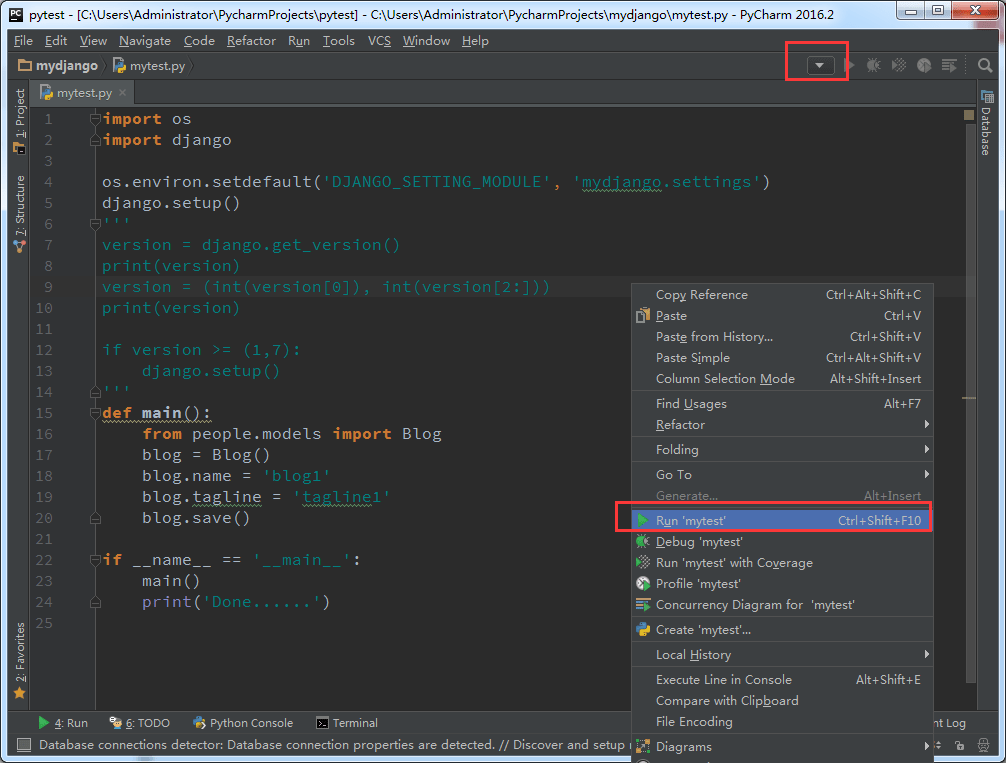Screen dimensions: 1006x763
Task: Select Run 'mytest' with Coverage
Action: click(x=782, y=563)
